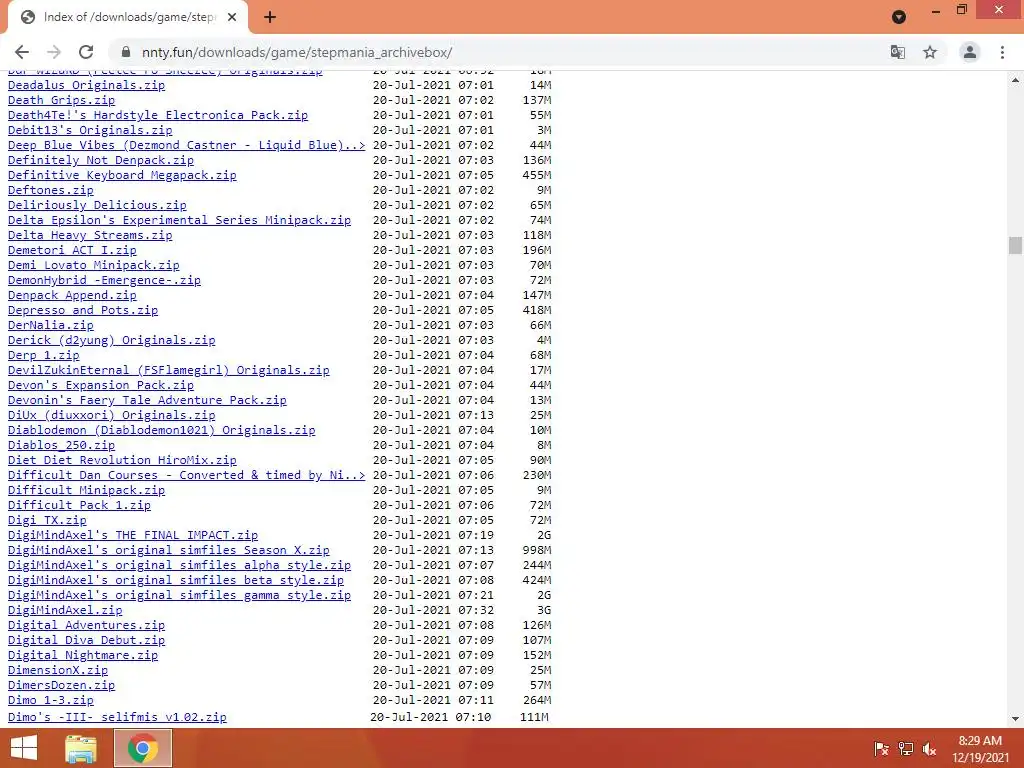Download Deliriously Delicious.zip
Image resolution: width=1024 pixels, height=768 pixels.
tap(97, 205)
